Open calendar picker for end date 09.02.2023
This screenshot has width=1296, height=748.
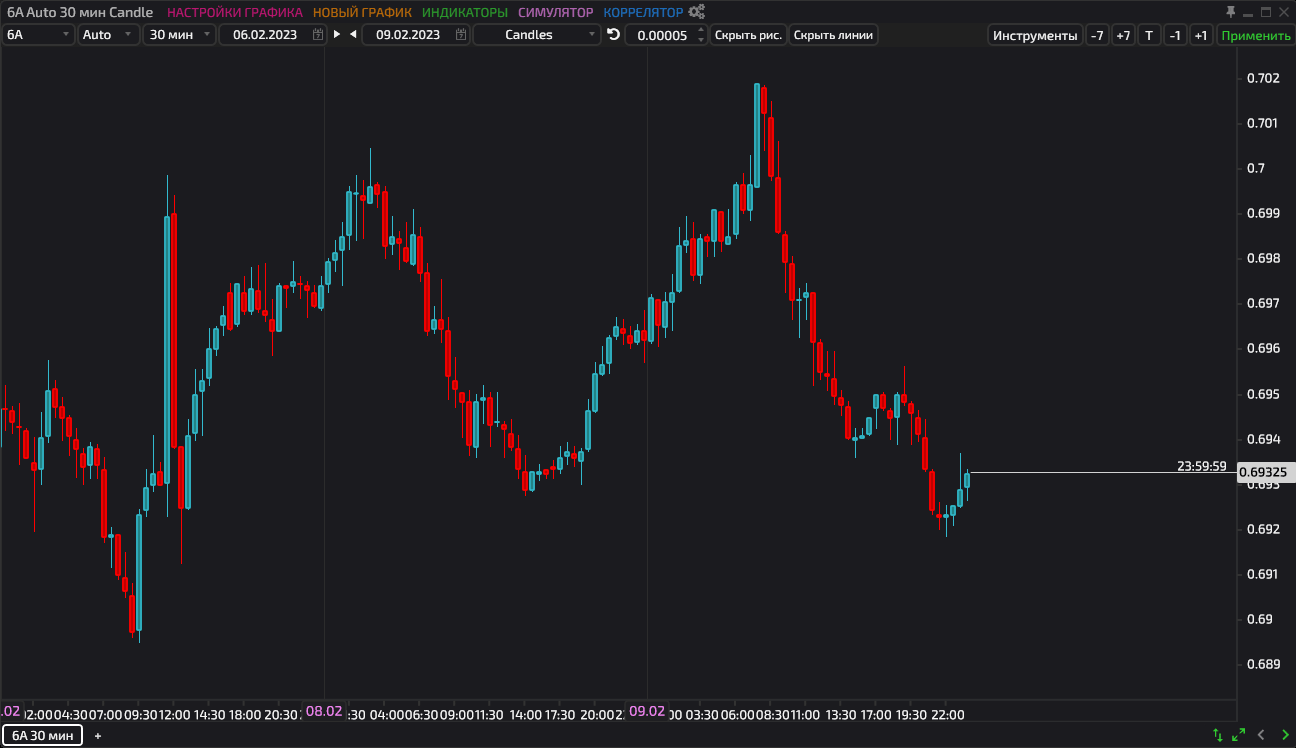[x=461, y=35]
